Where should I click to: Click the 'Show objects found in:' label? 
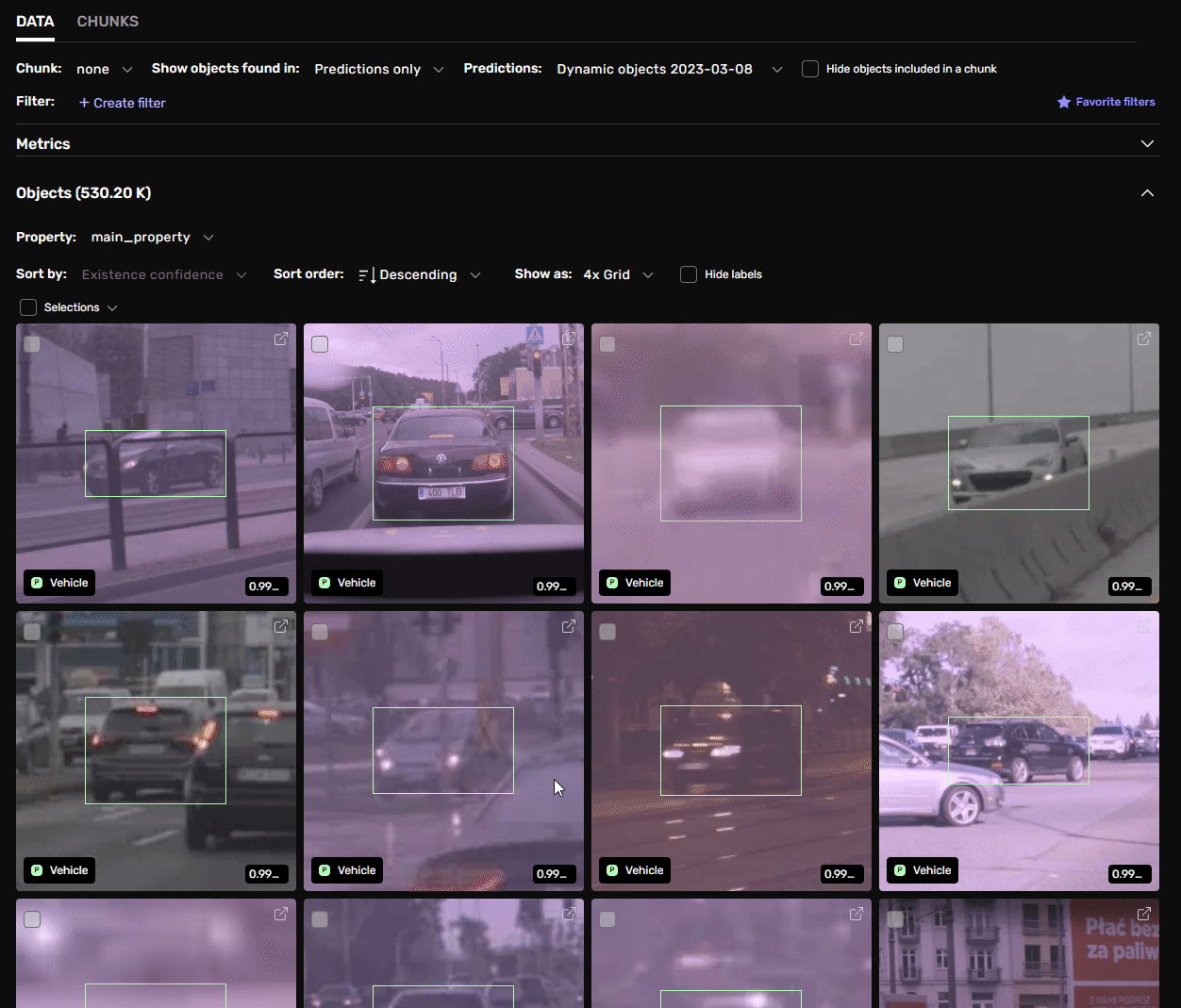point(225,68)
